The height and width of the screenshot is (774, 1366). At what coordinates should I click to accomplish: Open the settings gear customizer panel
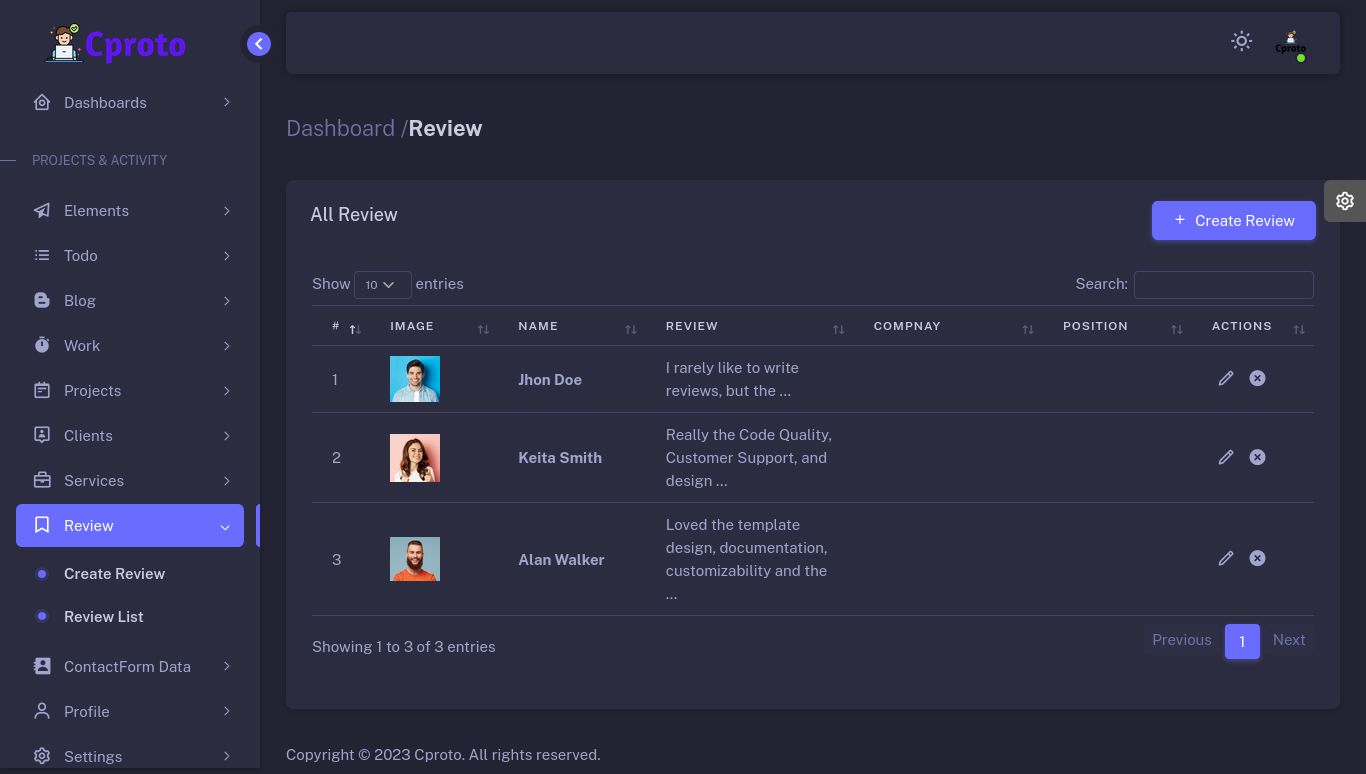(x=1344, y=201)
